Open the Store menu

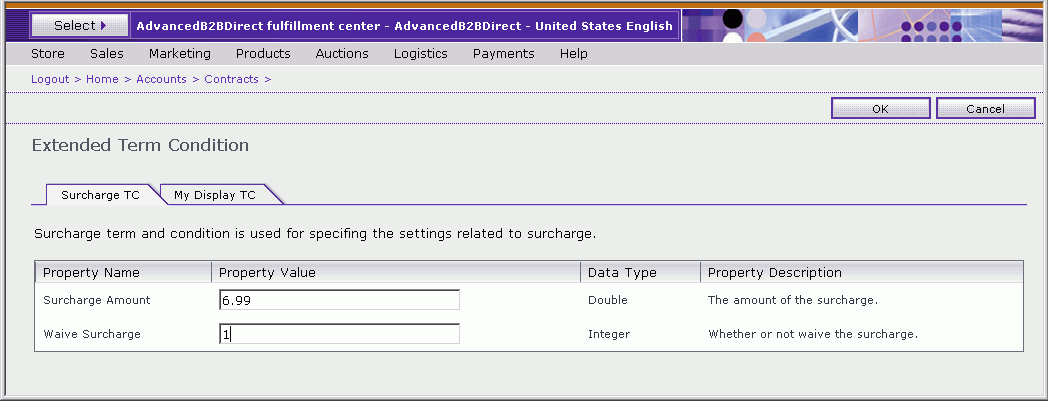(x=48, y=54)
